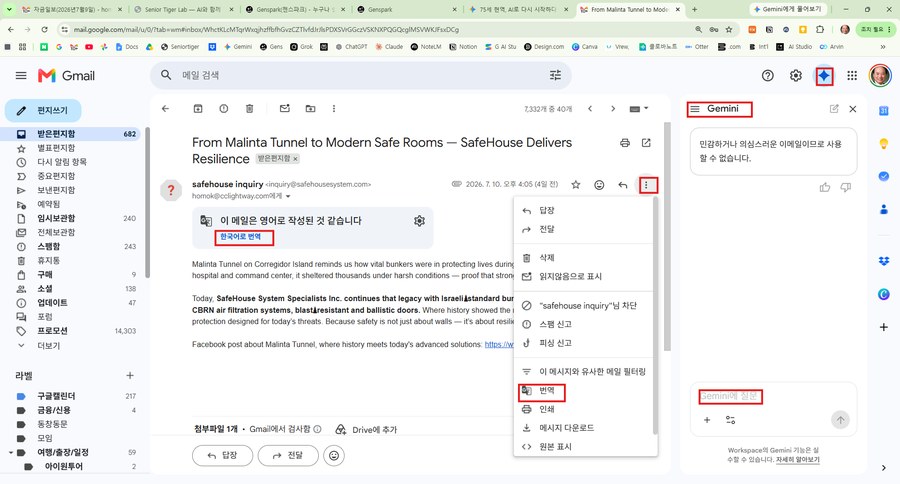
Task: Report spam with toolbar exclamation icon
Action: [224, 109]
